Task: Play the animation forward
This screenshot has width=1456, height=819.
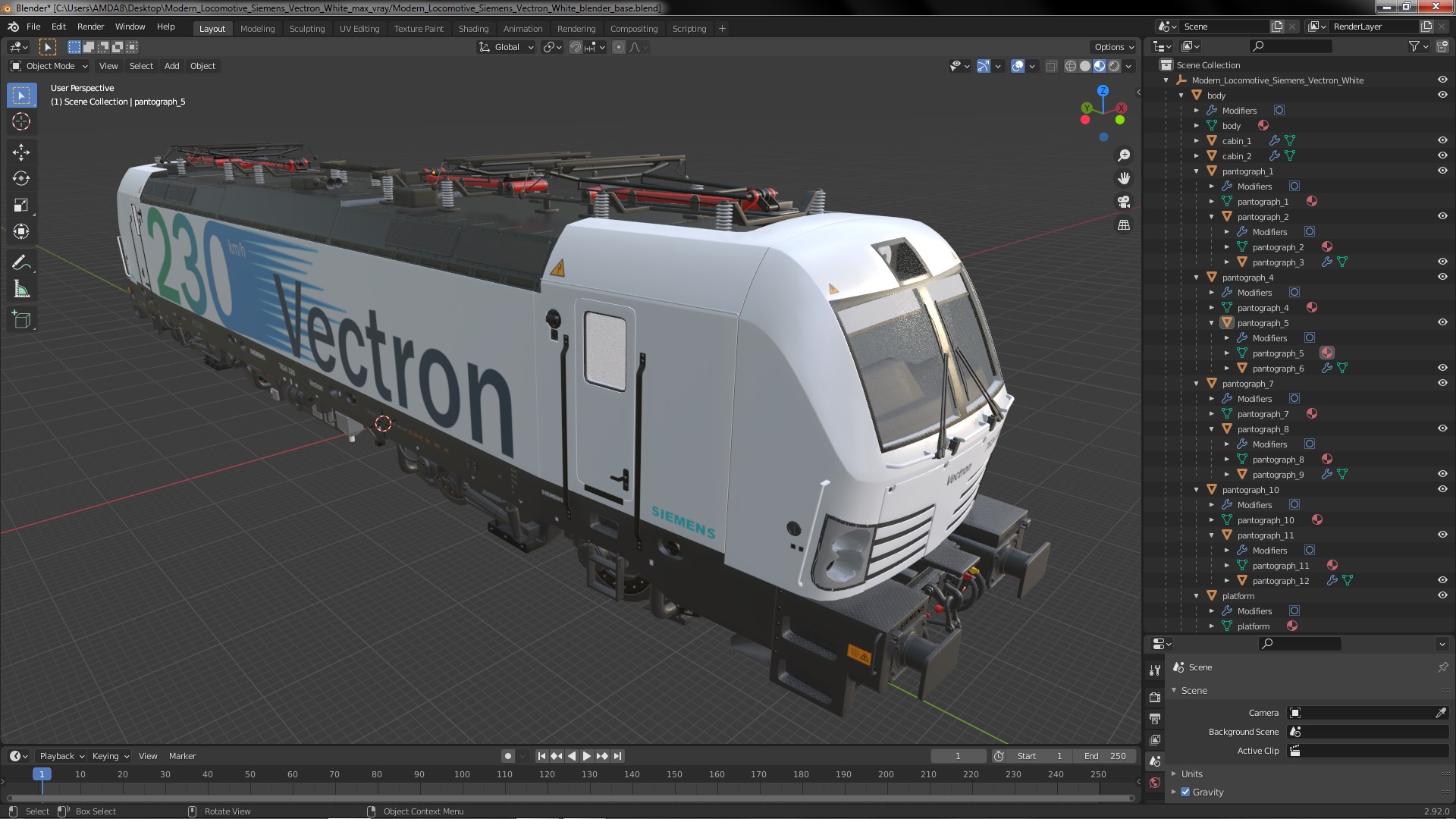Action: coord(587,756)
